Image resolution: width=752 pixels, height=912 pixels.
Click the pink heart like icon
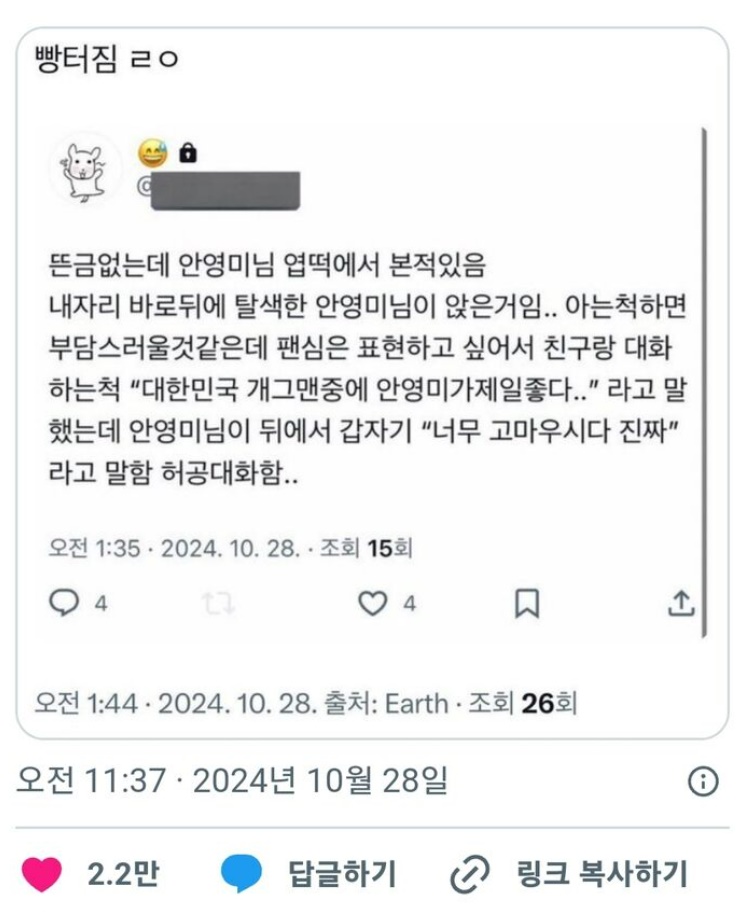click(x=42, y=874)
